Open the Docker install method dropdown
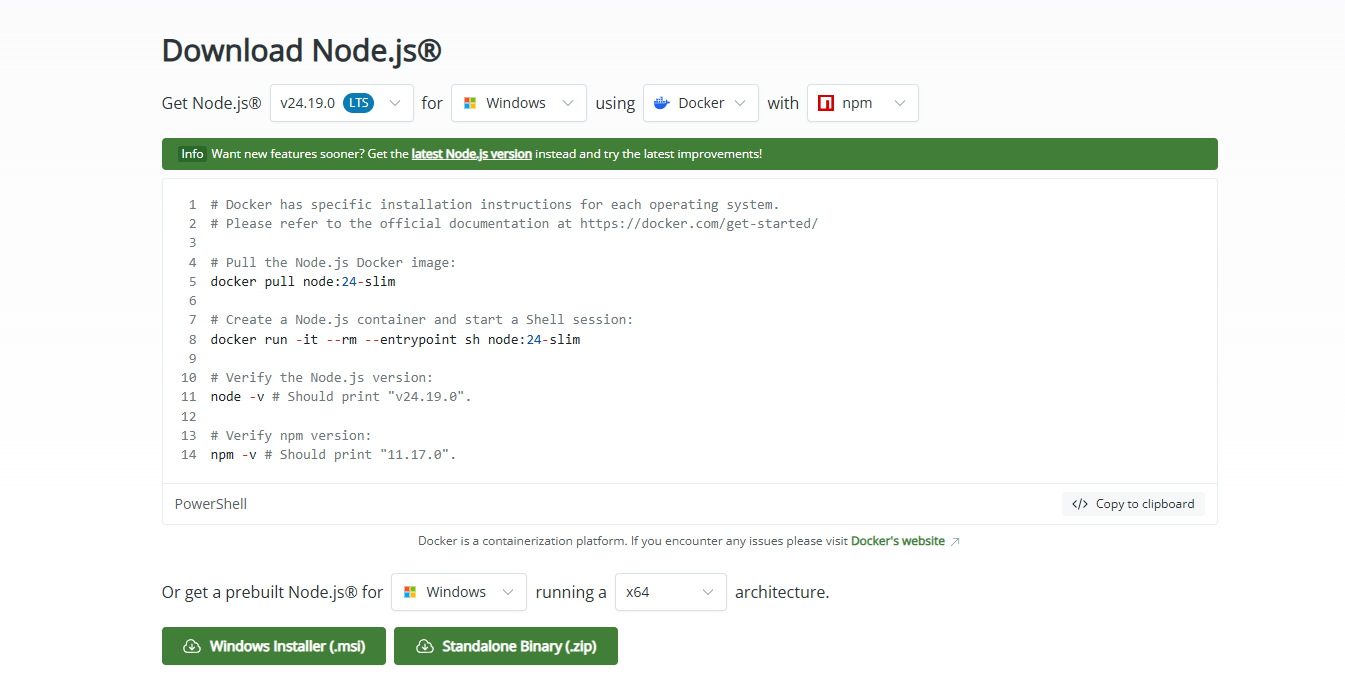 coord(701,103)
